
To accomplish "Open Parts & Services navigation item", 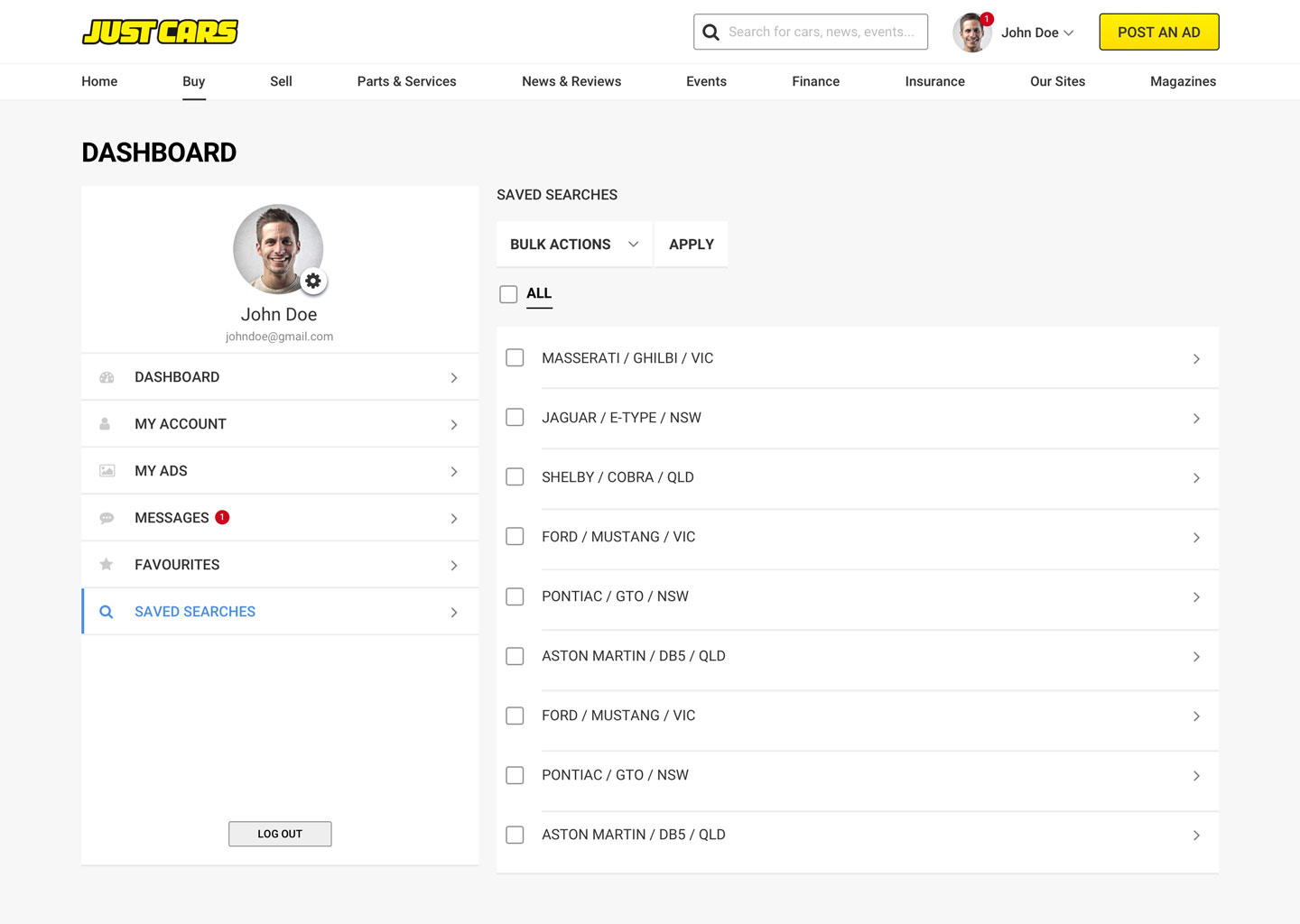I will click(x=406, y=81).
